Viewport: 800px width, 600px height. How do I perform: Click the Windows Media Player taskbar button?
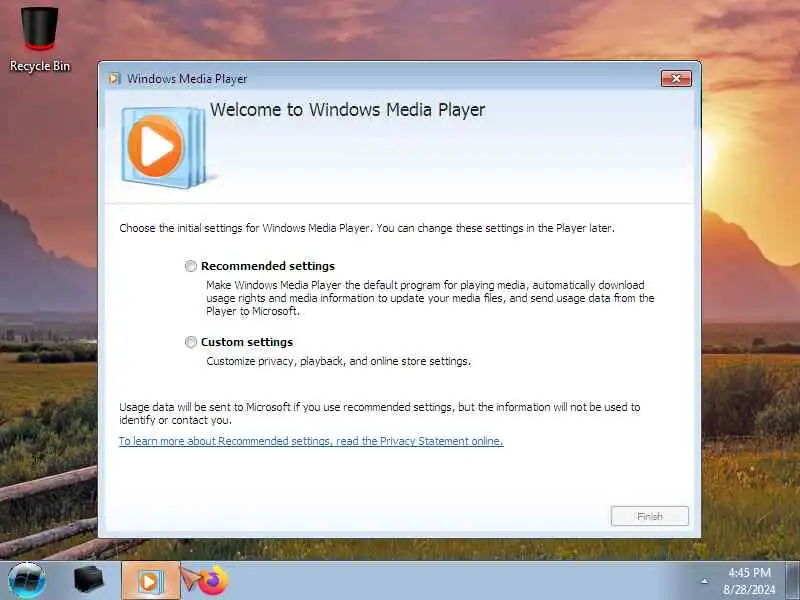coord(150,581)
